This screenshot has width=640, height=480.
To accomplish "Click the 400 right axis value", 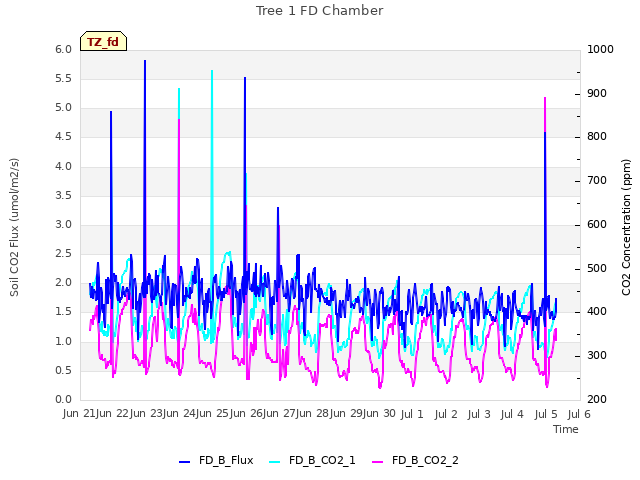I will [x=597, y=312].
